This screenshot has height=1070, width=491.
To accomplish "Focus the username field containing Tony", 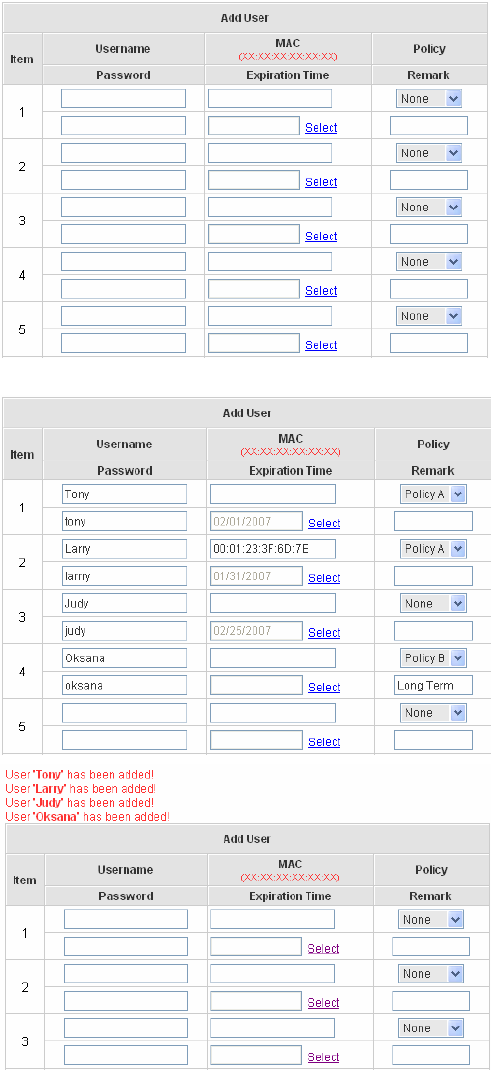I will [x=124, y=494].
